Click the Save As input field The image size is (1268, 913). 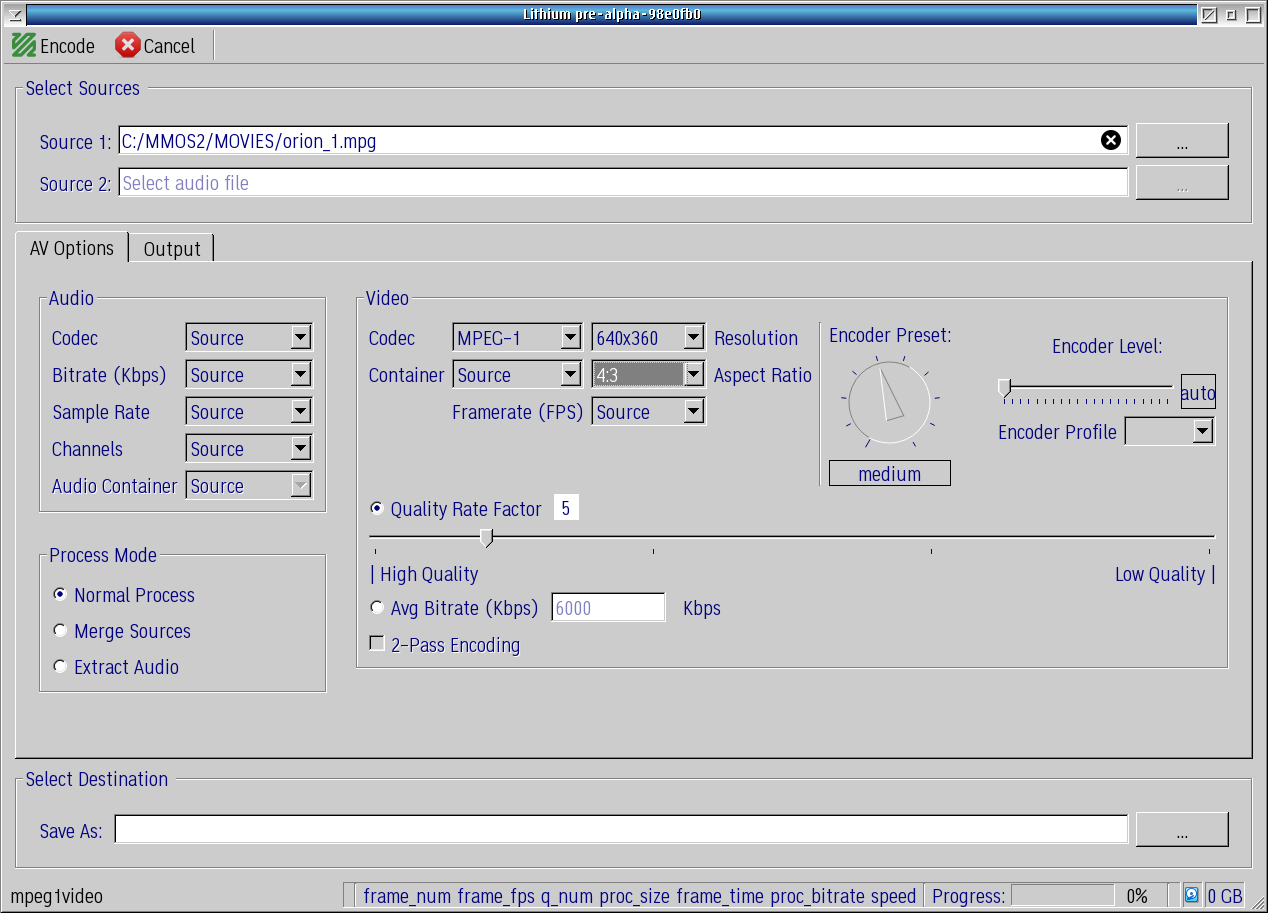pyautogui.click(x=621, y=830)
